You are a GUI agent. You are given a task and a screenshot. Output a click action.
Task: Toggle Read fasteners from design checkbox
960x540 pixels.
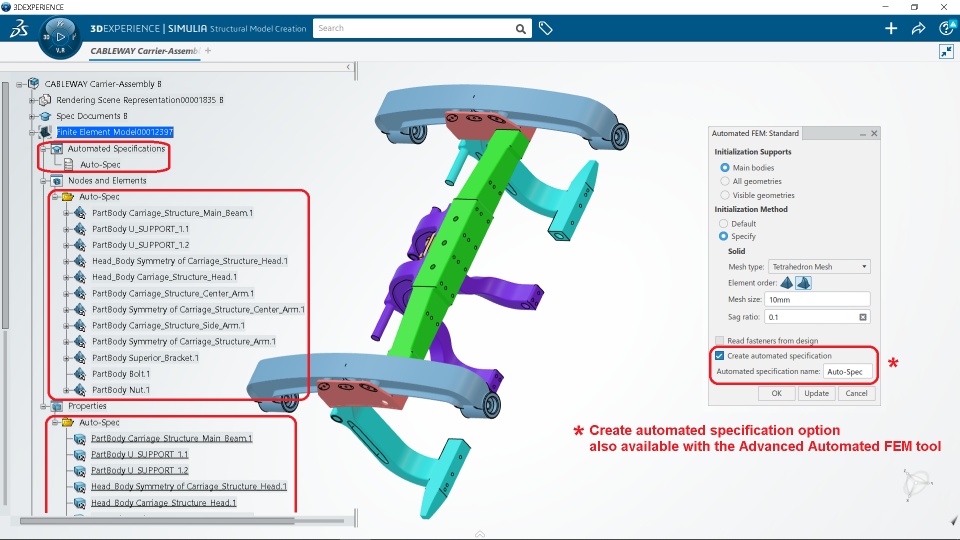(x=719, y=341)
